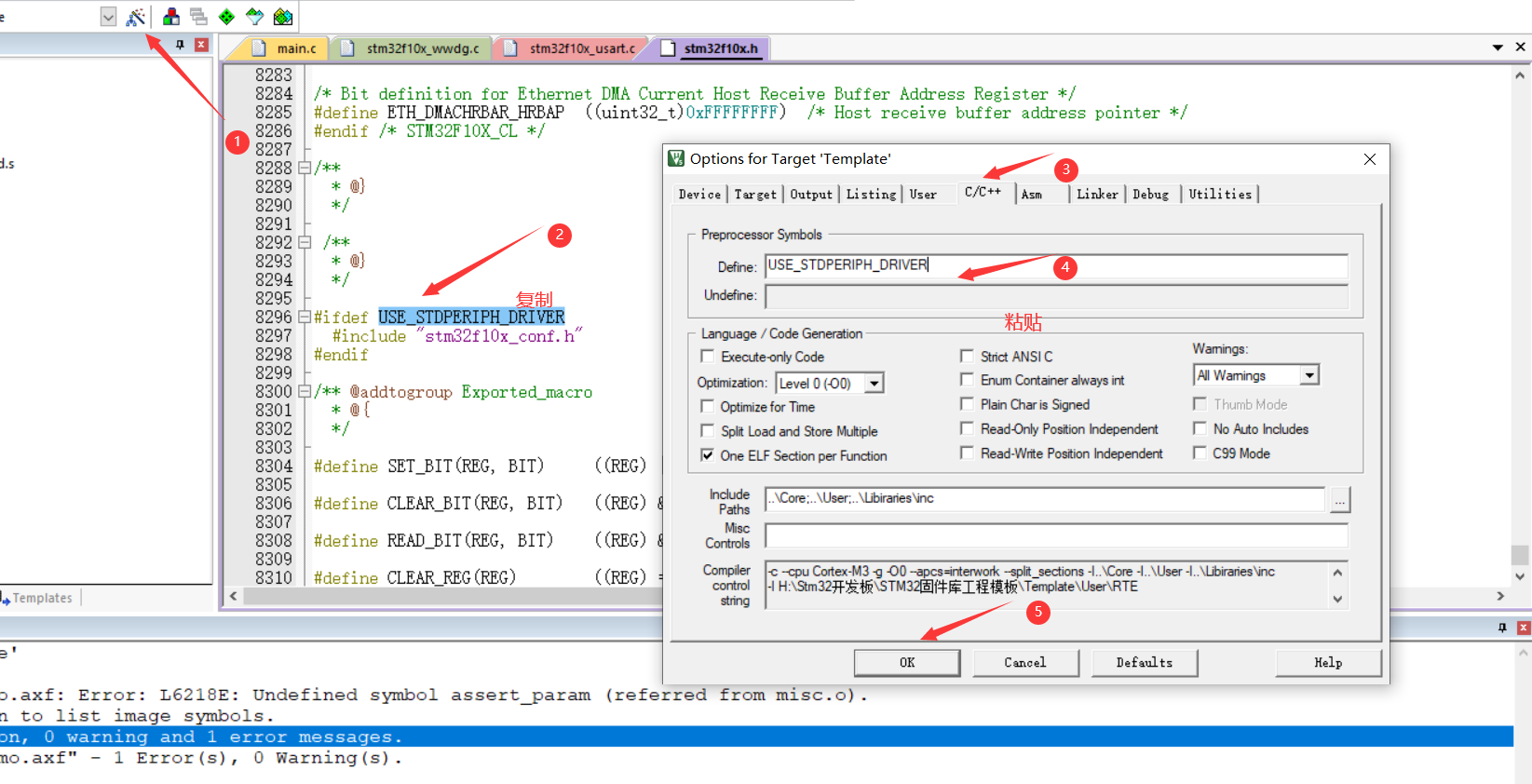Enable Enum Container always int
The width and height of the screenshot is (1532, 784).
968,379
